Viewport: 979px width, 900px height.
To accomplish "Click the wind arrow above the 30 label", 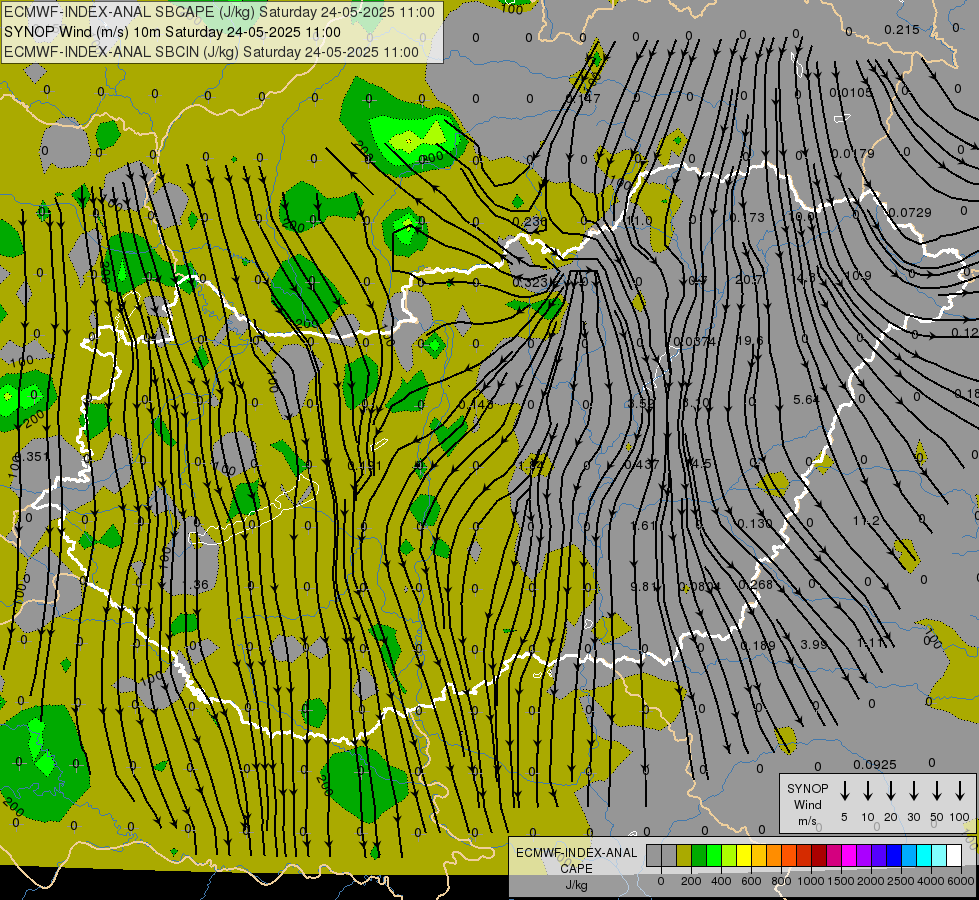I will 913,790.
